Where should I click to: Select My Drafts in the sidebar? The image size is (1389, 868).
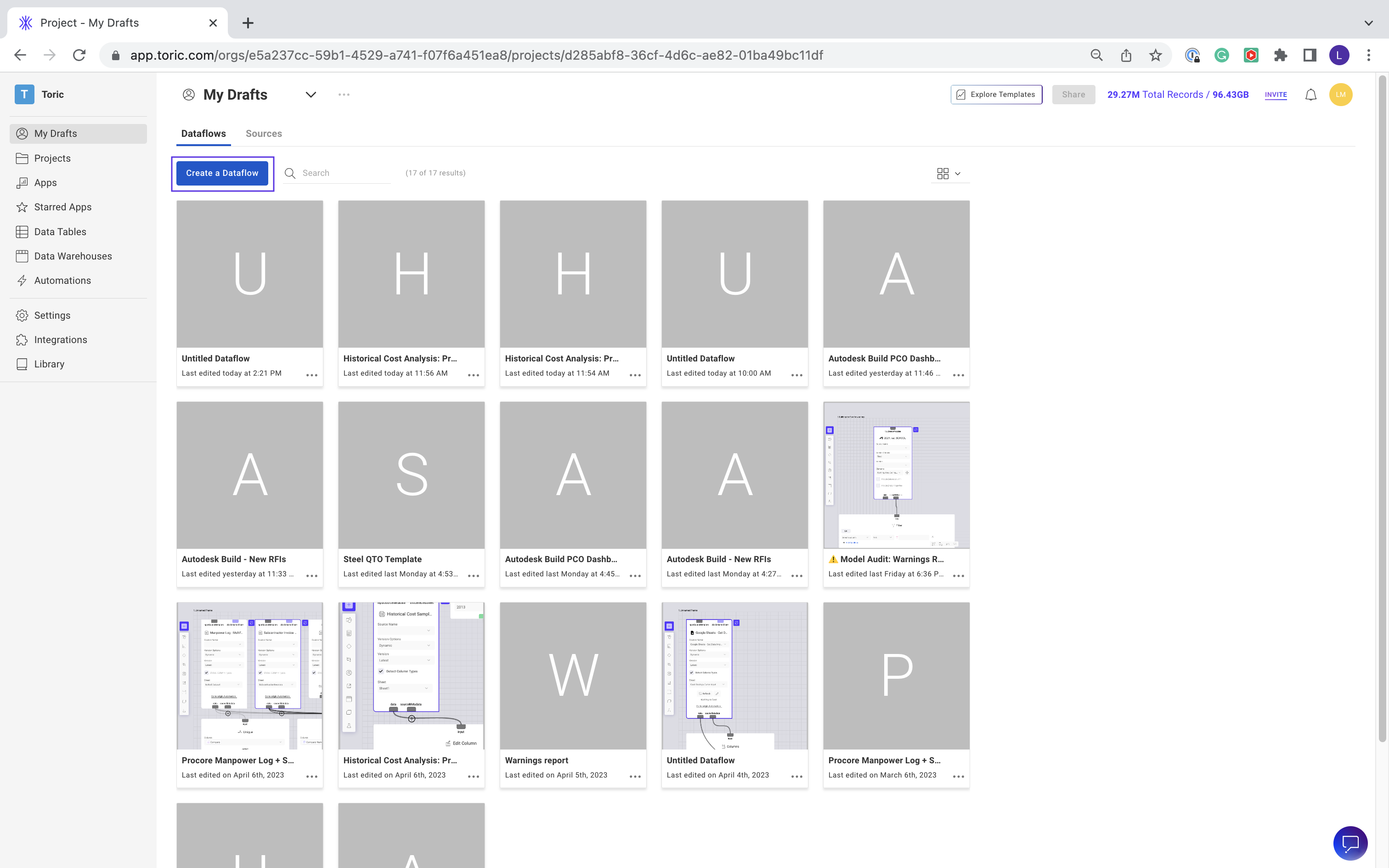tap(78, 134)
